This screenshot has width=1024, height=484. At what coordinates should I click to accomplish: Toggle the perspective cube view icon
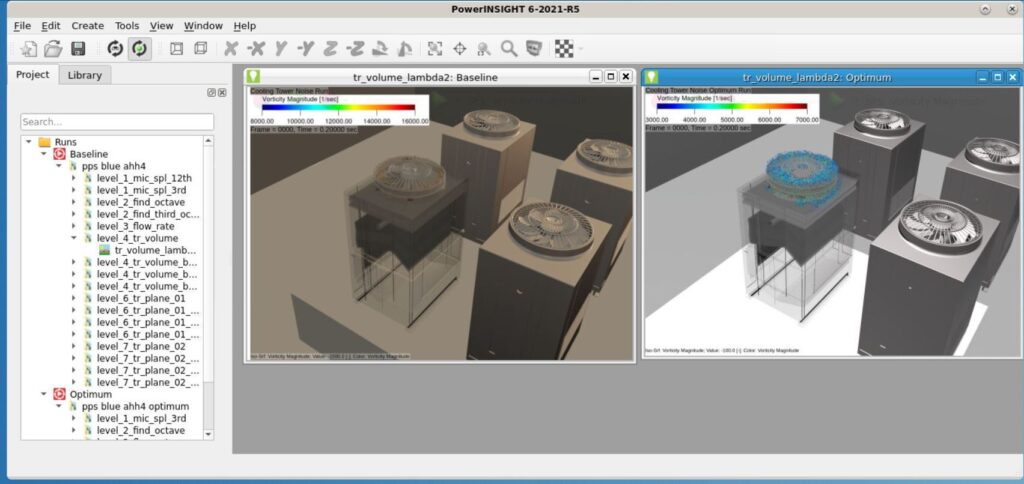click(x=201, y=48)
